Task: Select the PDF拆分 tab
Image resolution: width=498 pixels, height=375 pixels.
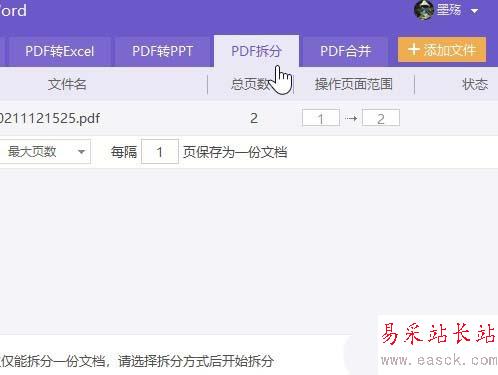Action: [256, 51]
